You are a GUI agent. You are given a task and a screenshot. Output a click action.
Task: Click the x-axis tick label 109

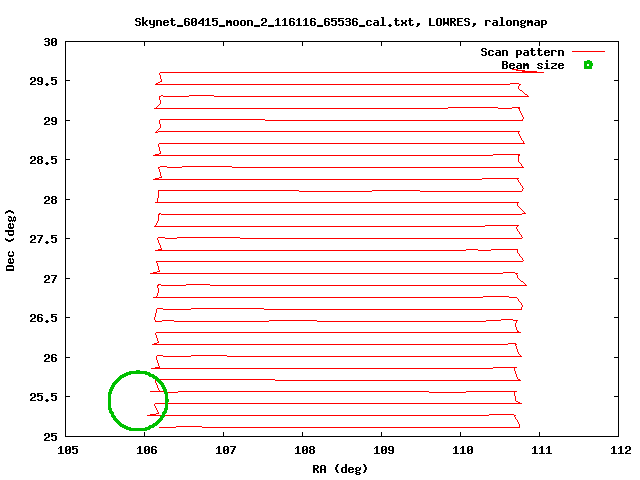tap(384, 450)
